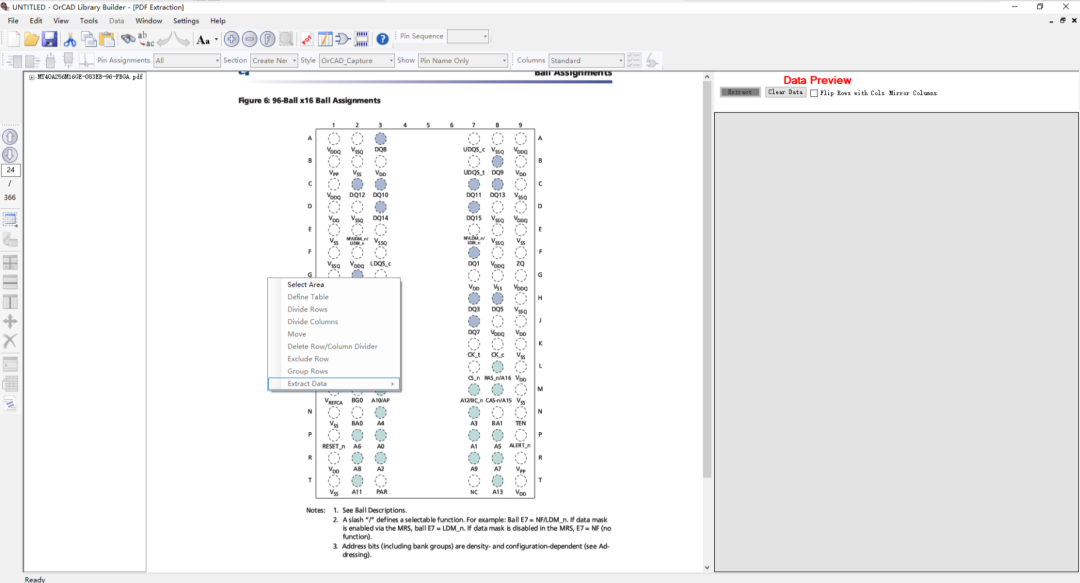Open the Window menu
Viewport: 1080px width, 583px height.
coord(149,21)
